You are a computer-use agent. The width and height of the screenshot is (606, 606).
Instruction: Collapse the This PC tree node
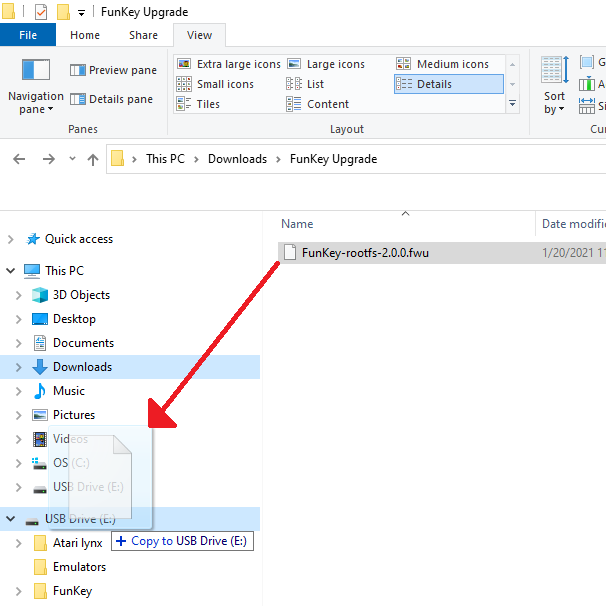tap(11, 271)
